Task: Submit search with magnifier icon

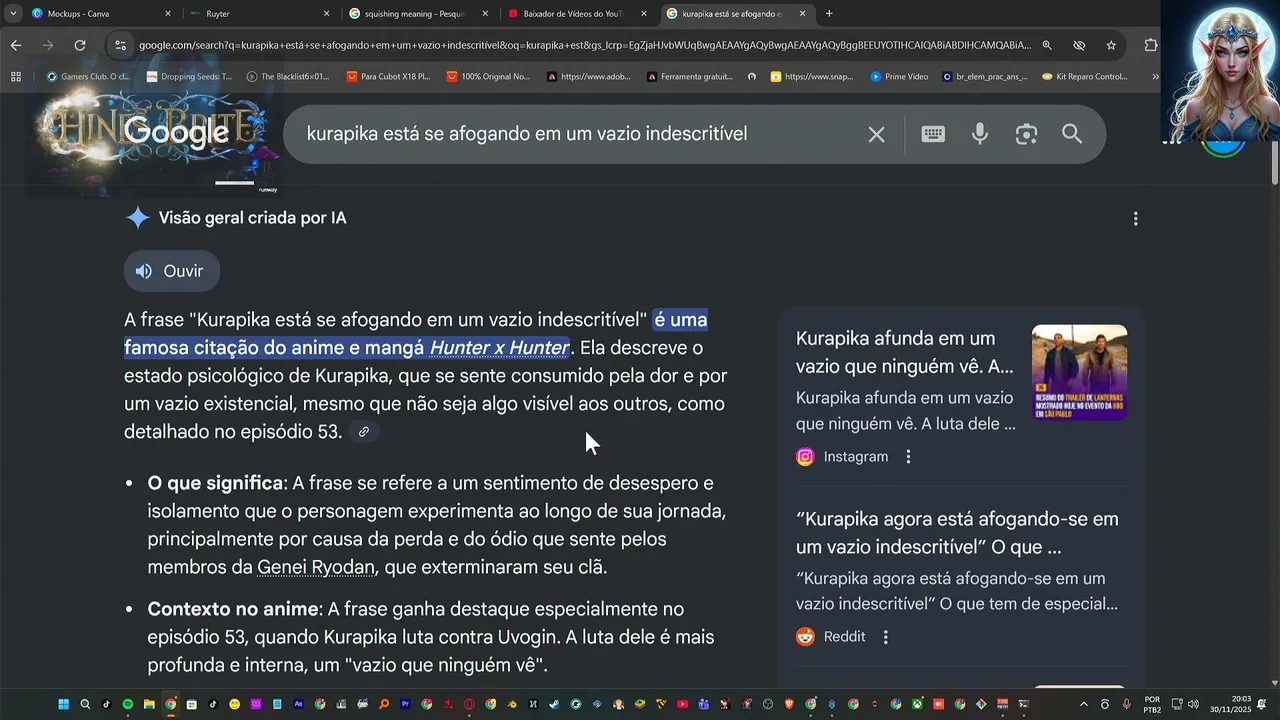Action: click(1072, 134)
